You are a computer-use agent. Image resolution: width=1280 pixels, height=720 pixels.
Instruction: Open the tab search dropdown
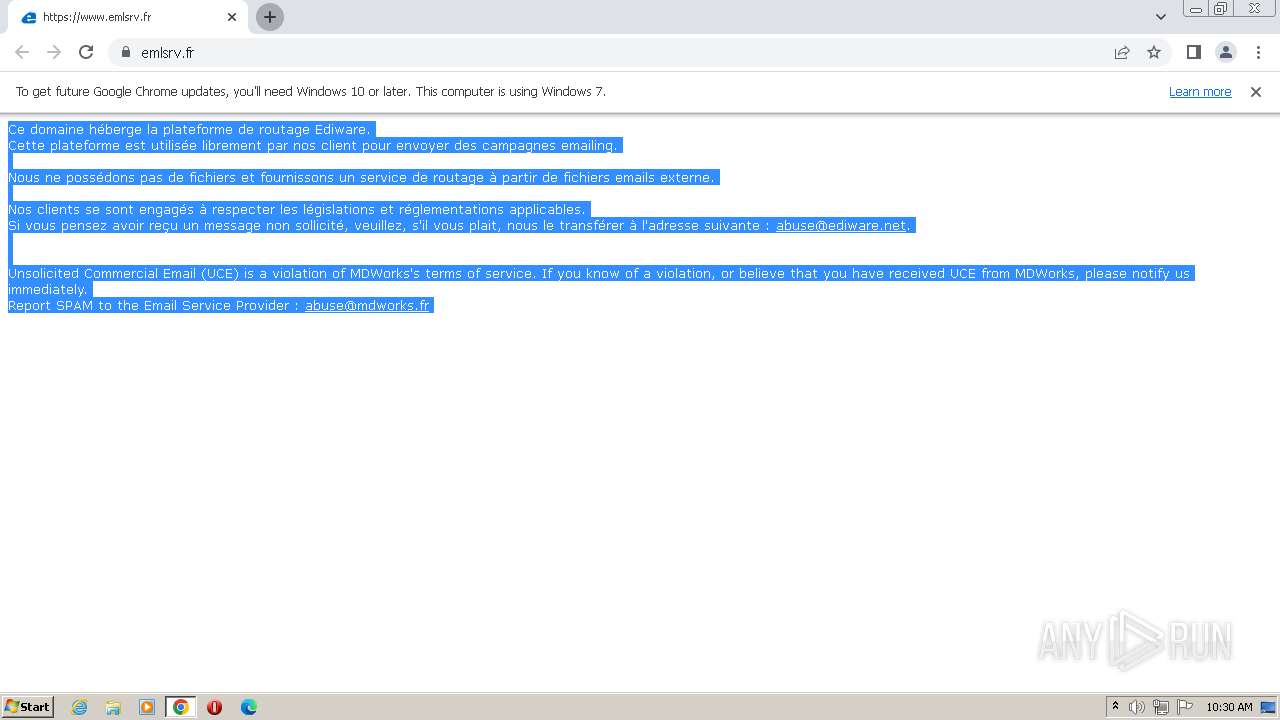pyautogui.click(x=1160, y=17)
